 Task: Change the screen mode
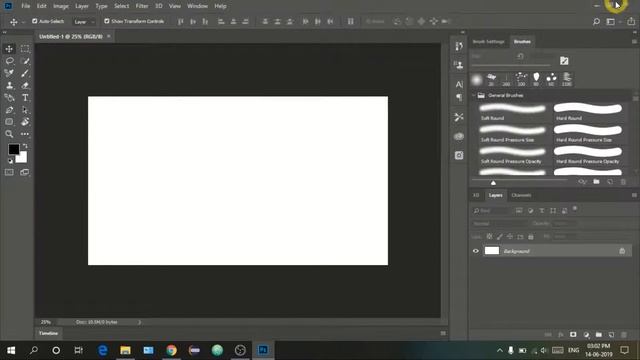(x=25, y=172)
